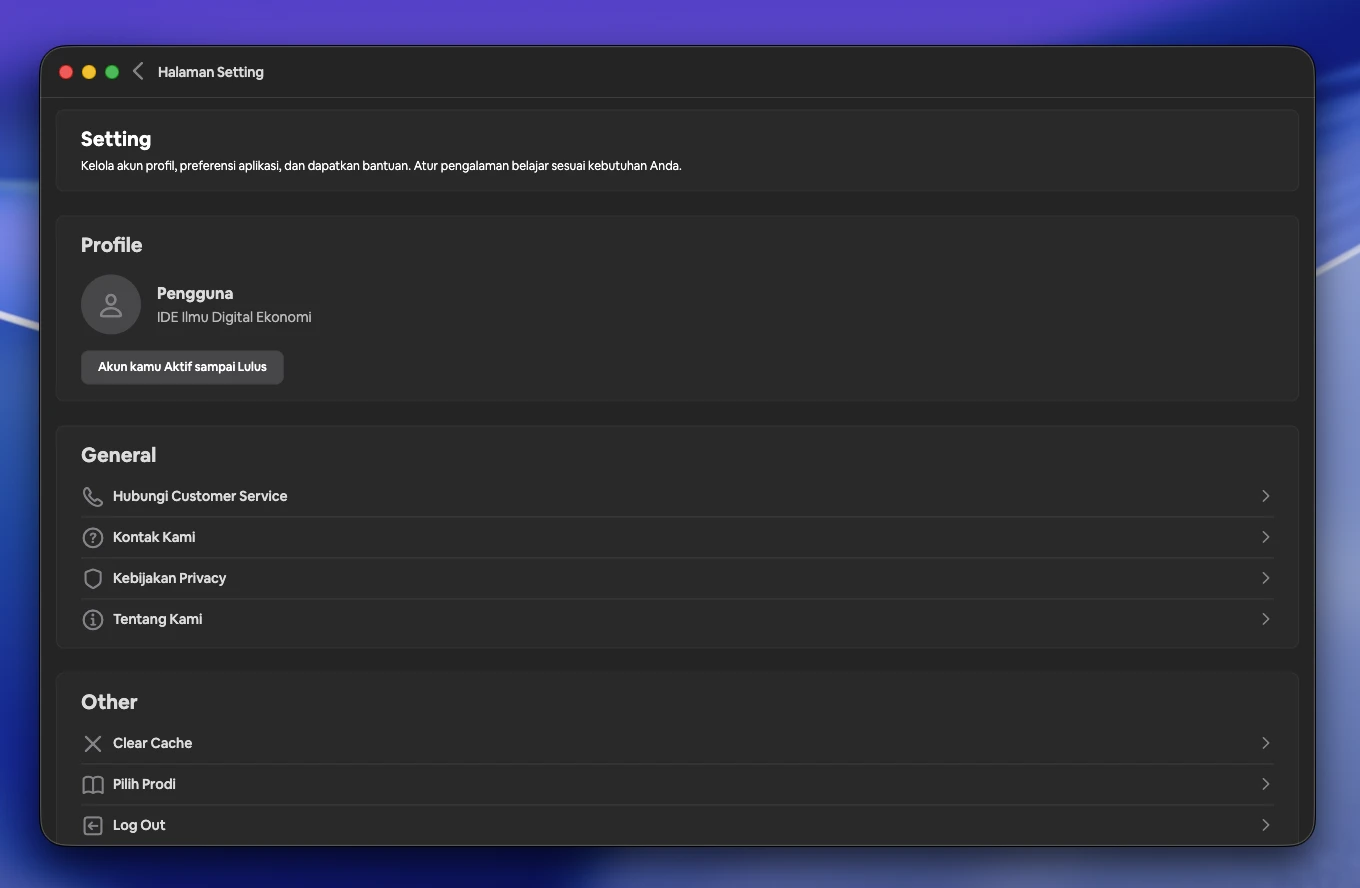Screen dimensions: 1360x888
Task: Expand the Tentang Kami entry chevron
Action: coord(1265,619)
